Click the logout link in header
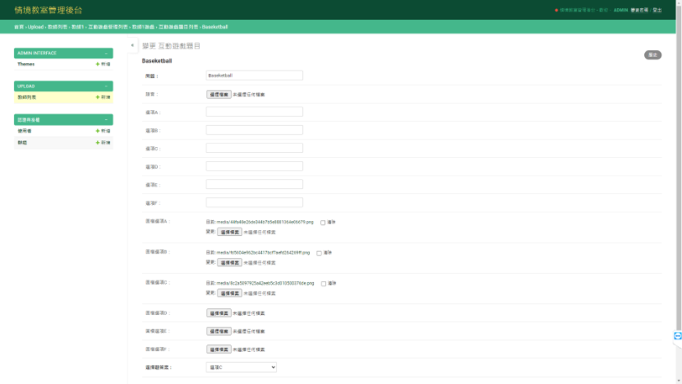This screenshot has width=682, height=384. [x=657, y=10]
